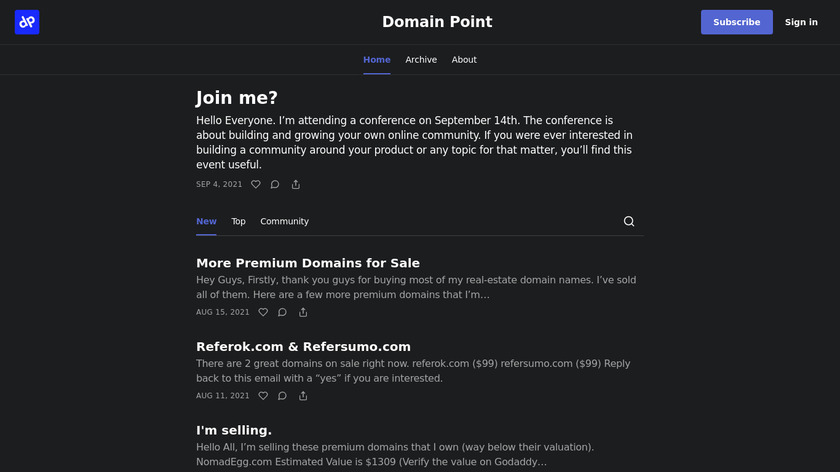This screenshot has width=840, height=472.
Task: Show the Community tab
Action: point(284,221)
